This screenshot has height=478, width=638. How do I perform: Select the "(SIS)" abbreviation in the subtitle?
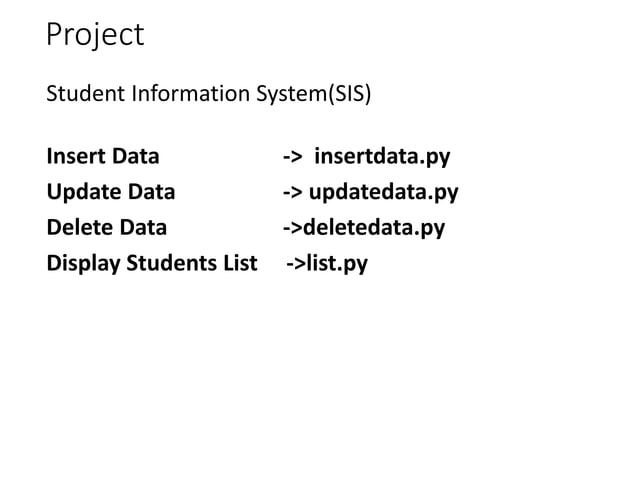(x=350, y=94)
